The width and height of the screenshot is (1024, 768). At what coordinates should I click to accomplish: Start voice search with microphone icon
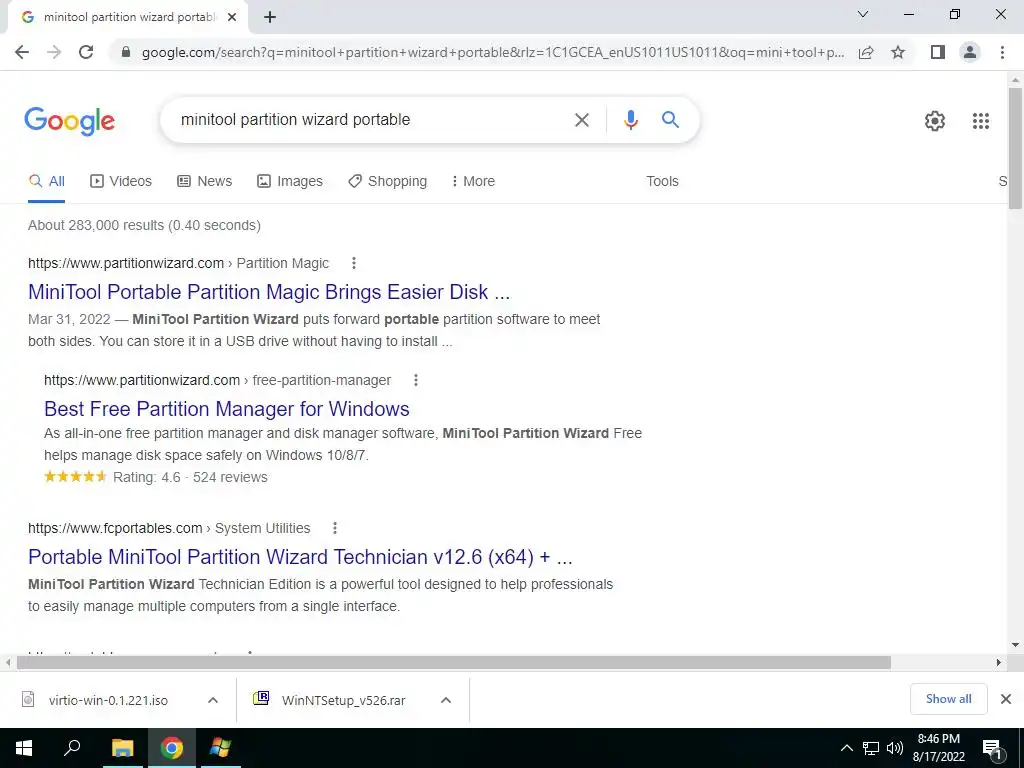click(630, 120)
